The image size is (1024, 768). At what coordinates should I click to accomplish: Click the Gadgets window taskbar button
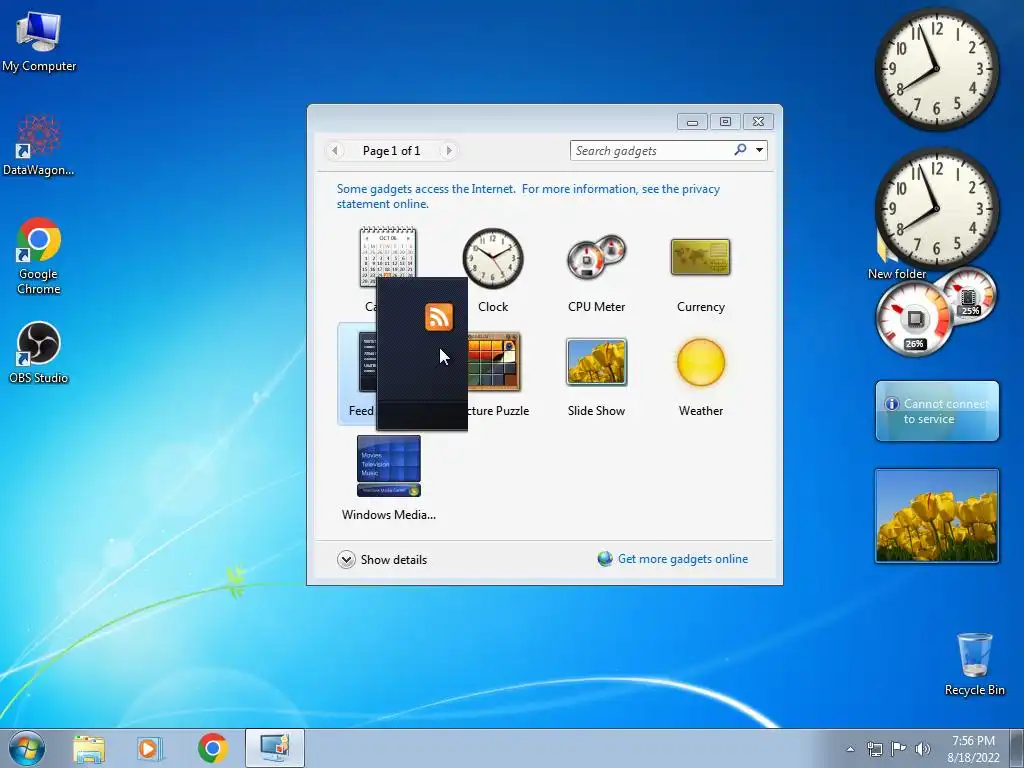tap(275, 748)
